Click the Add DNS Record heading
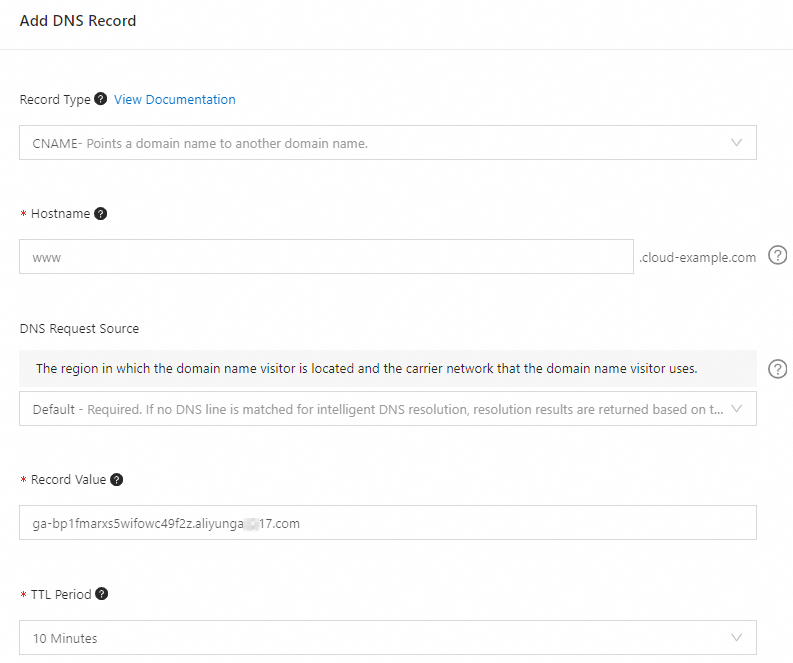Image resolution: width=793 pixels, height=663 pixels. 78,21
